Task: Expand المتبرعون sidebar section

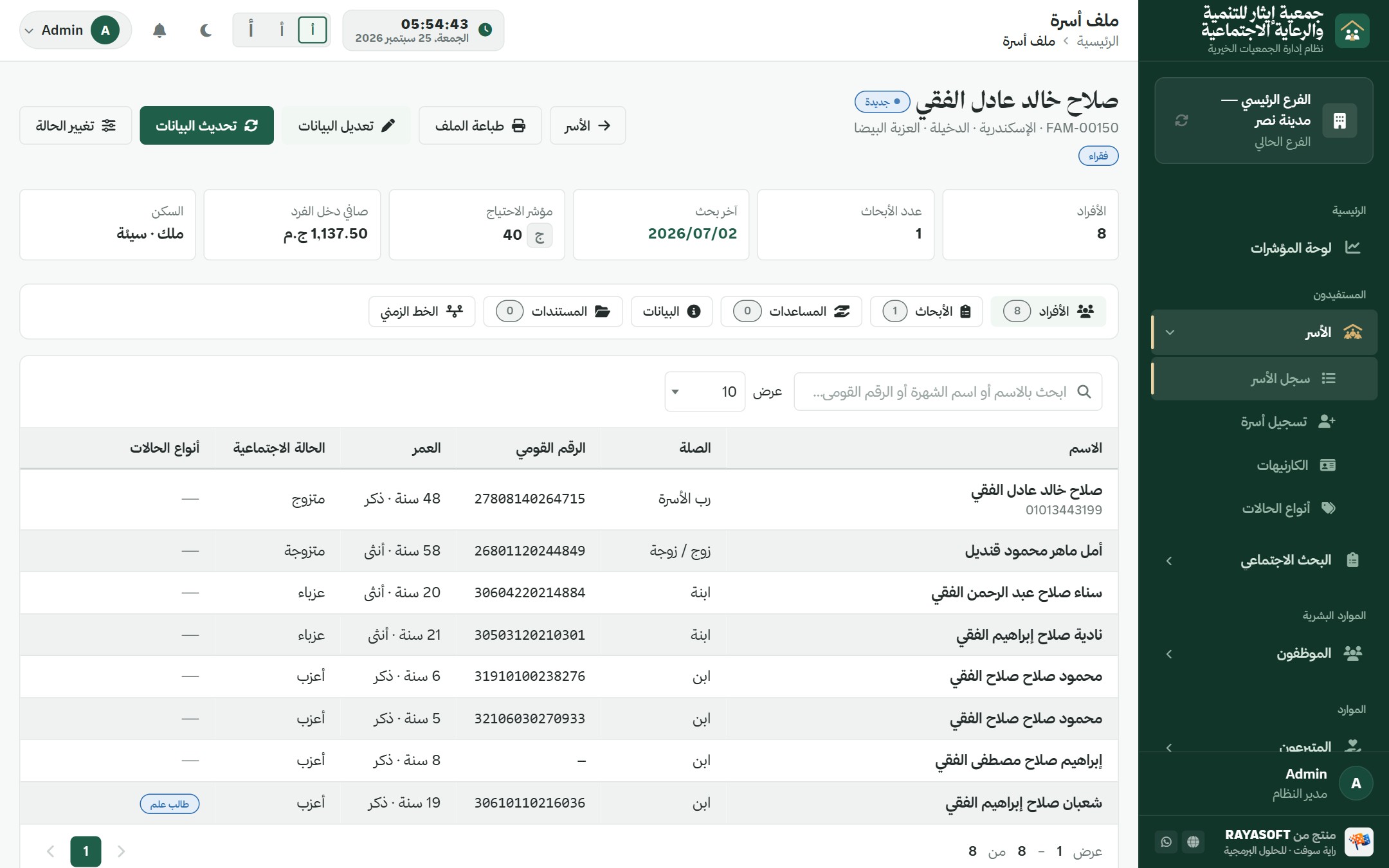Action: point(1264,745)
